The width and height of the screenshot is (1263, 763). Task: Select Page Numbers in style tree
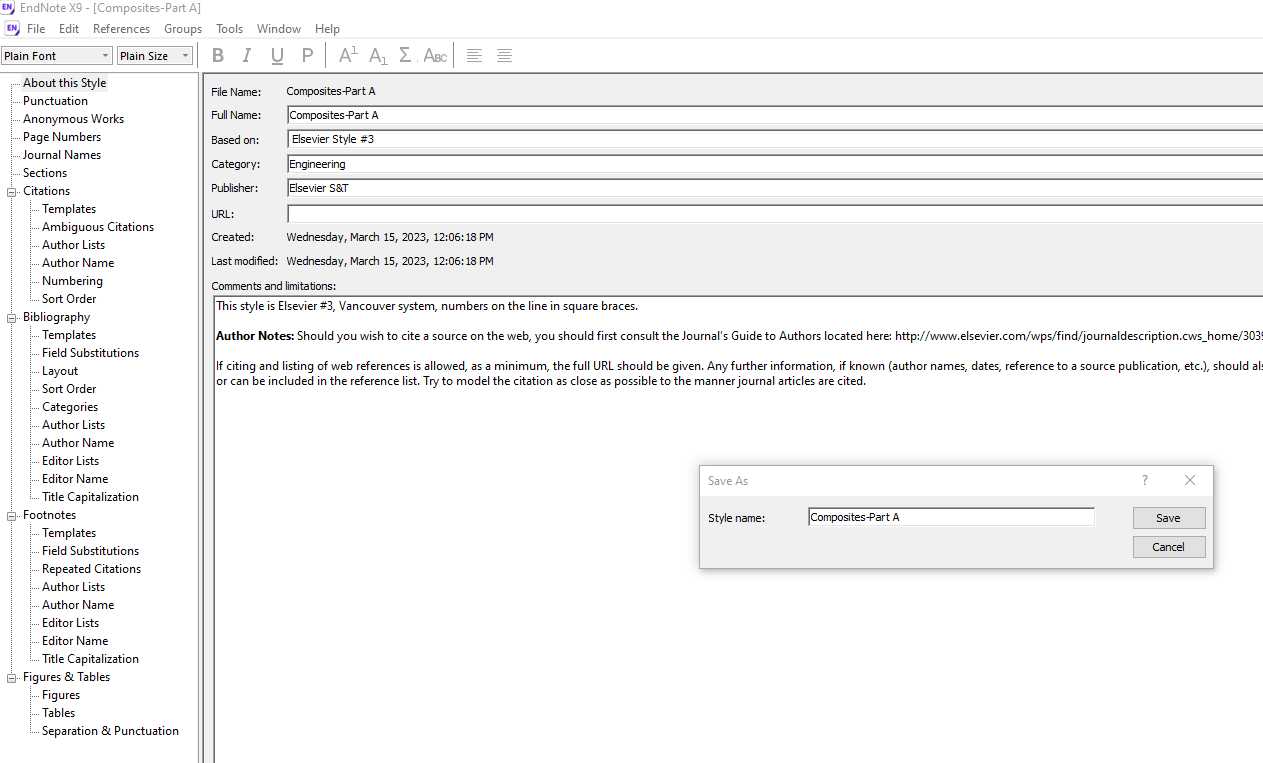pyautogui.click(x=61, y=137)
